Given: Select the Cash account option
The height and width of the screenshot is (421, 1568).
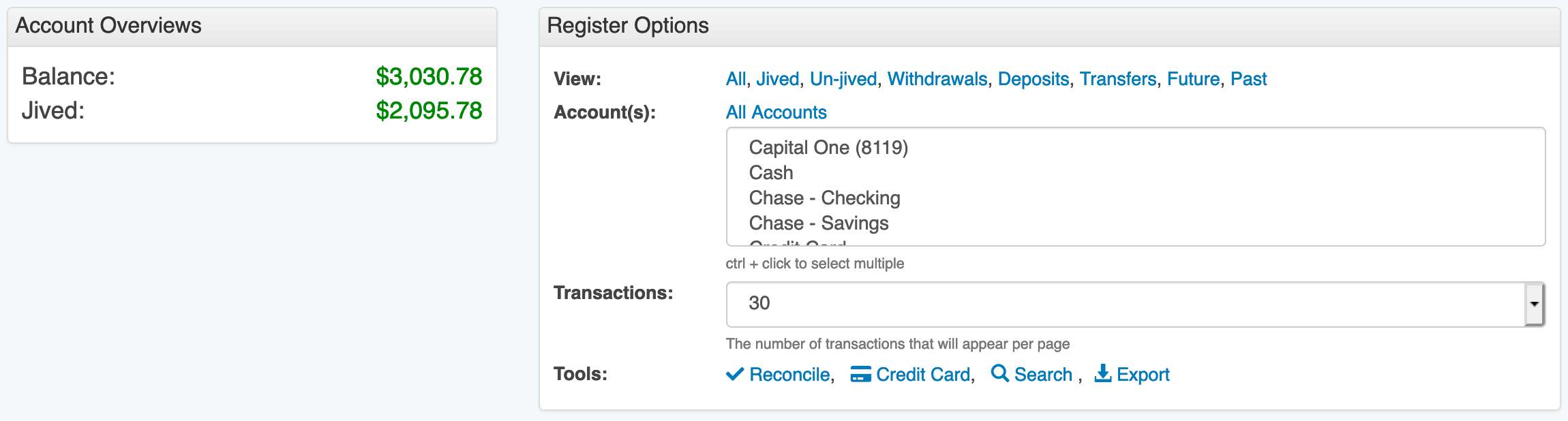Looking at the screenshot, I should pyautogui.click(x=771, y=173).
